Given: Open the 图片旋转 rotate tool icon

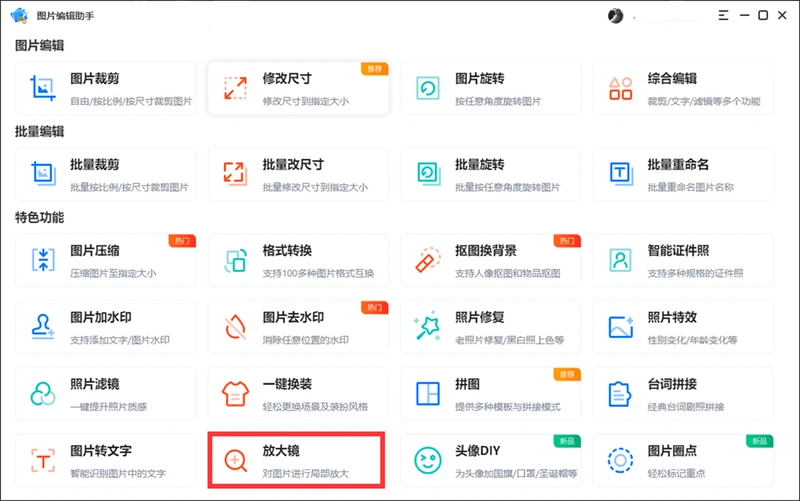Looking at the screenshot, I should click(428, 88).
